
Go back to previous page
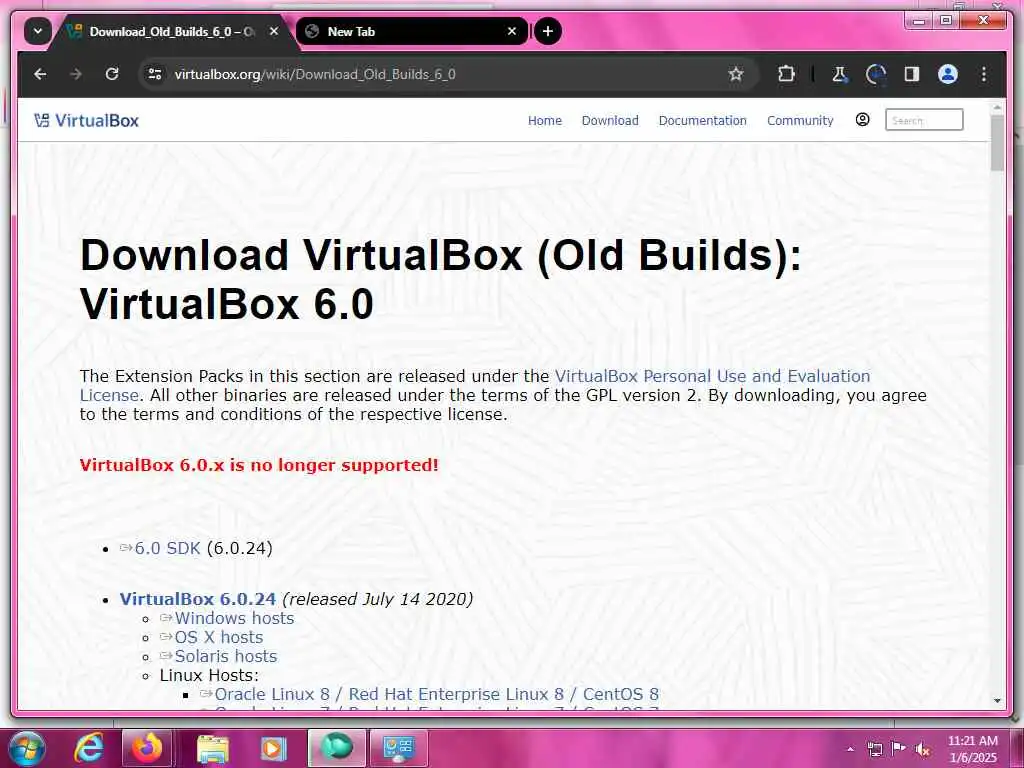point(40,74)
